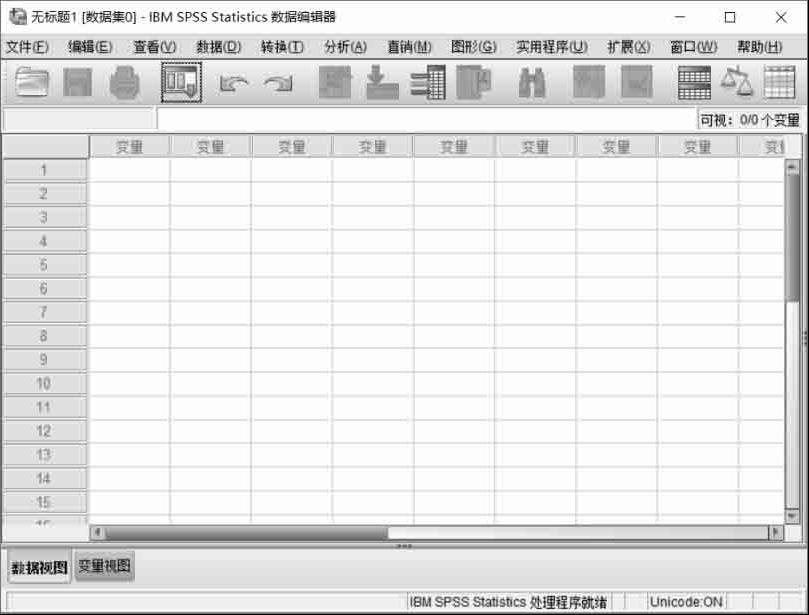Select row header 12
809x615 pixels.
coord(45,431)
